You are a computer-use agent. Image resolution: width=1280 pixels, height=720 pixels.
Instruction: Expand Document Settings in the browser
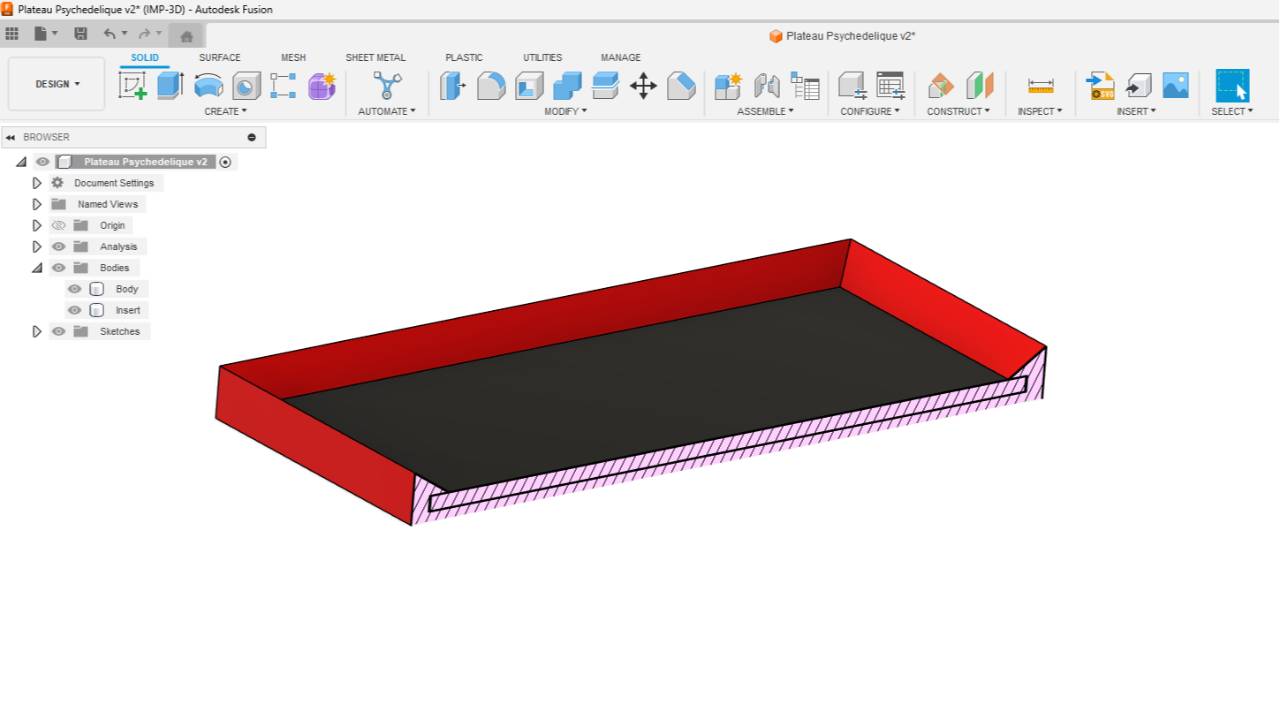pos(37,183)
